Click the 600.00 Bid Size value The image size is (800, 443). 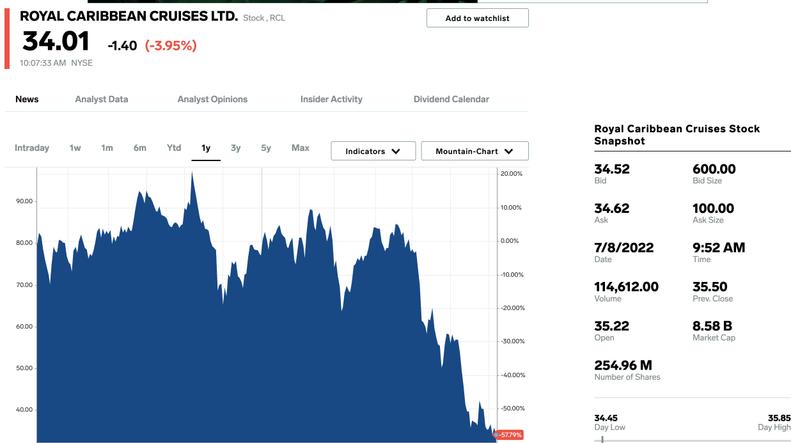(x=714, y=169)
